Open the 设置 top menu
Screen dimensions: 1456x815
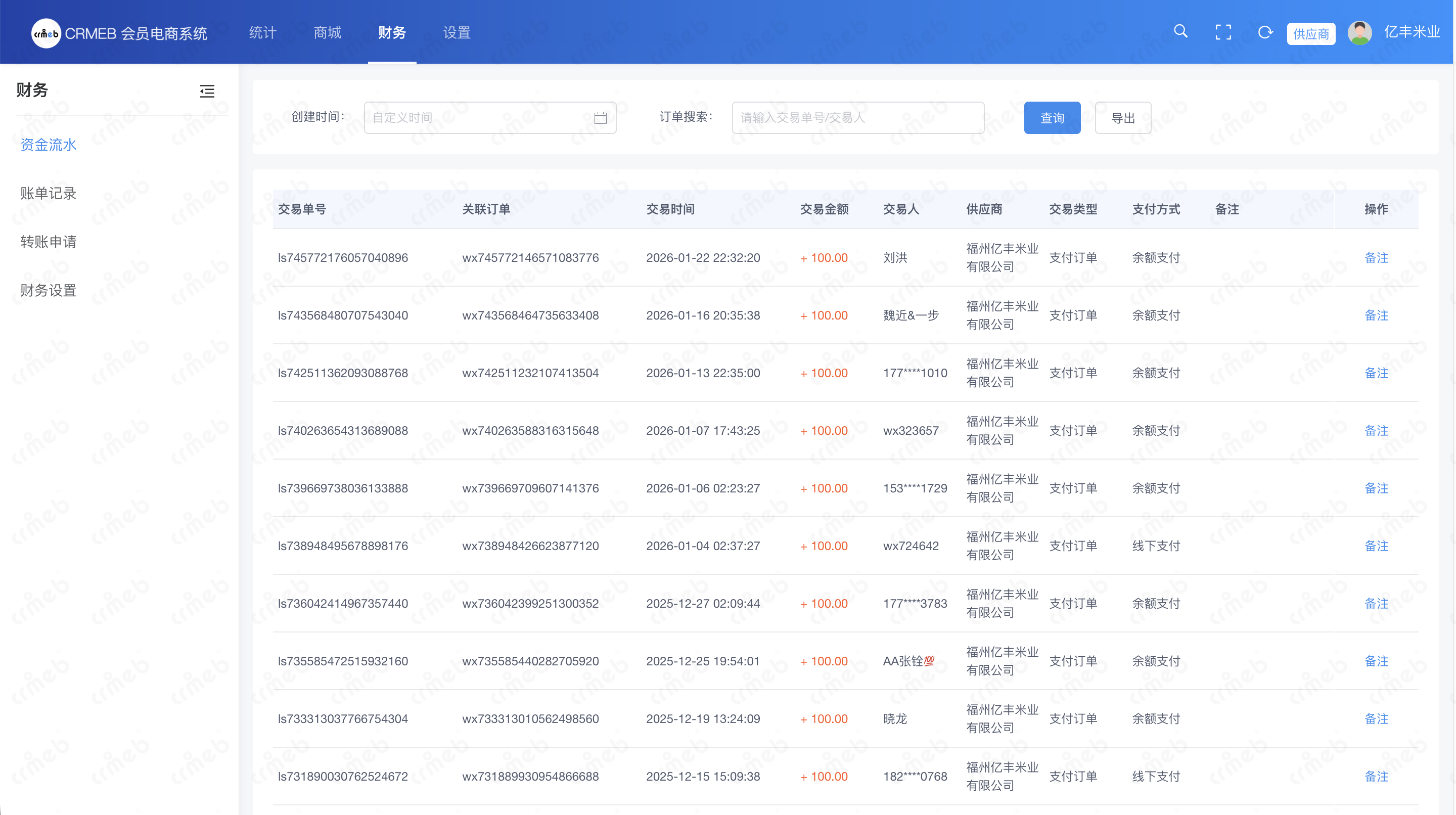457,33
